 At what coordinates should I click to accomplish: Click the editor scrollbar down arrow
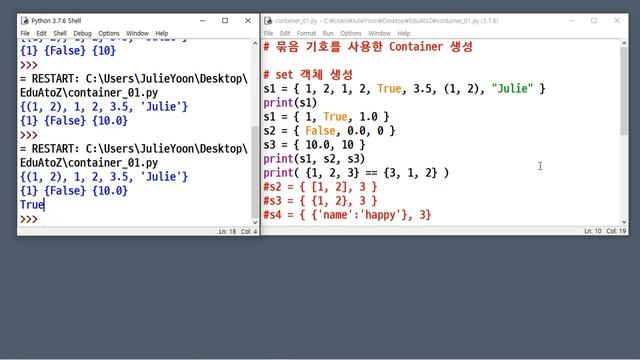pyautogui.click(x=624, y=222)
